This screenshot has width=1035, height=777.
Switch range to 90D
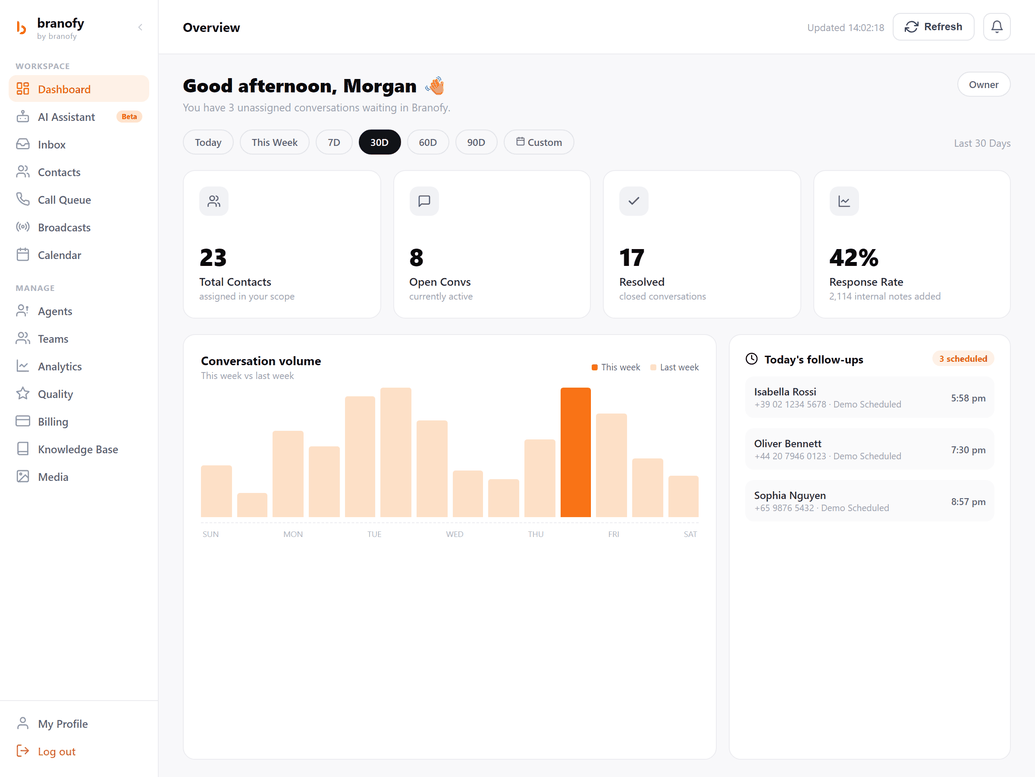coord(476,143)
